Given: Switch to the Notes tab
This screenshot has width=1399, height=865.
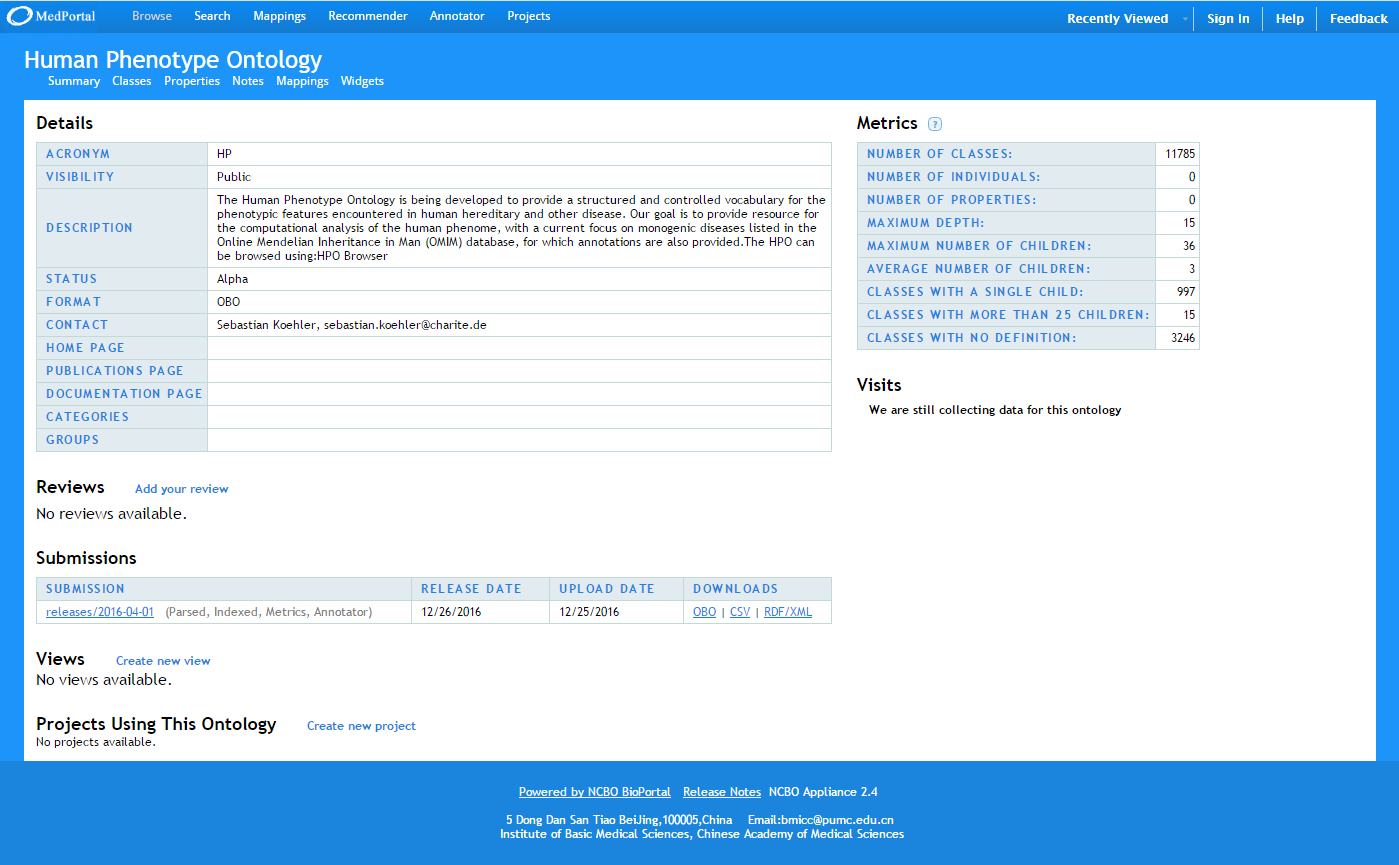Looking at the screenshot, I should pyautogui.click(x=248, y=81).
